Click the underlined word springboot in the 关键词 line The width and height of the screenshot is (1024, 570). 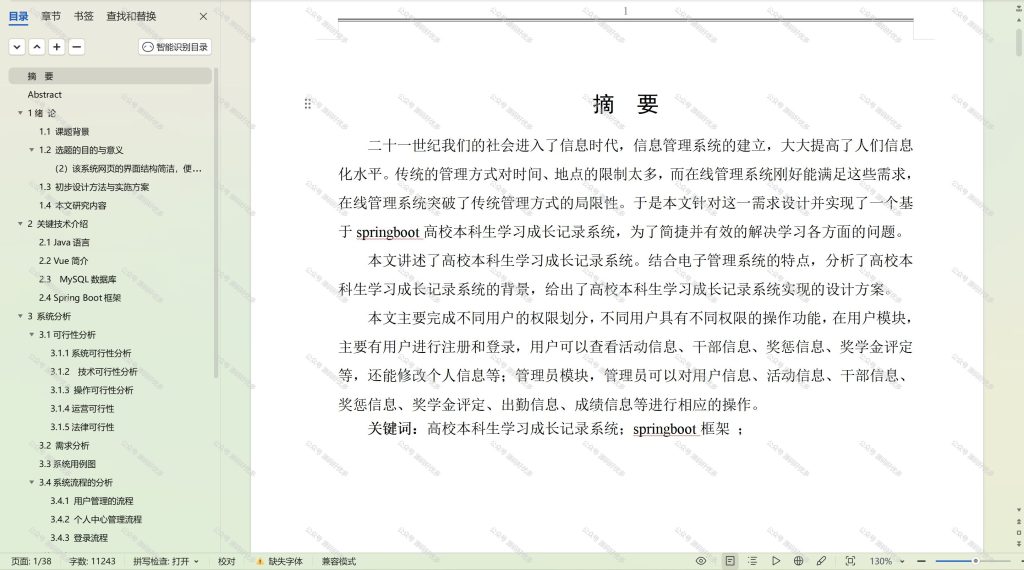point(665,429)
